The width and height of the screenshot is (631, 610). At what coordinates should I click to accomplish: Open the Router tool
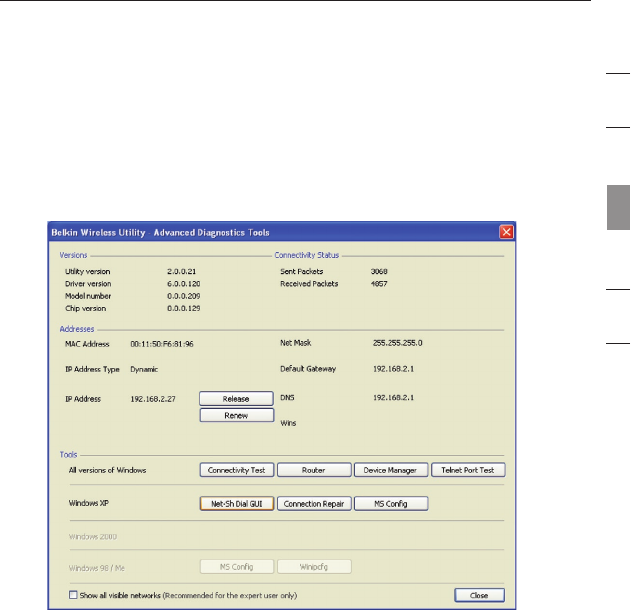tap(313, 470)
